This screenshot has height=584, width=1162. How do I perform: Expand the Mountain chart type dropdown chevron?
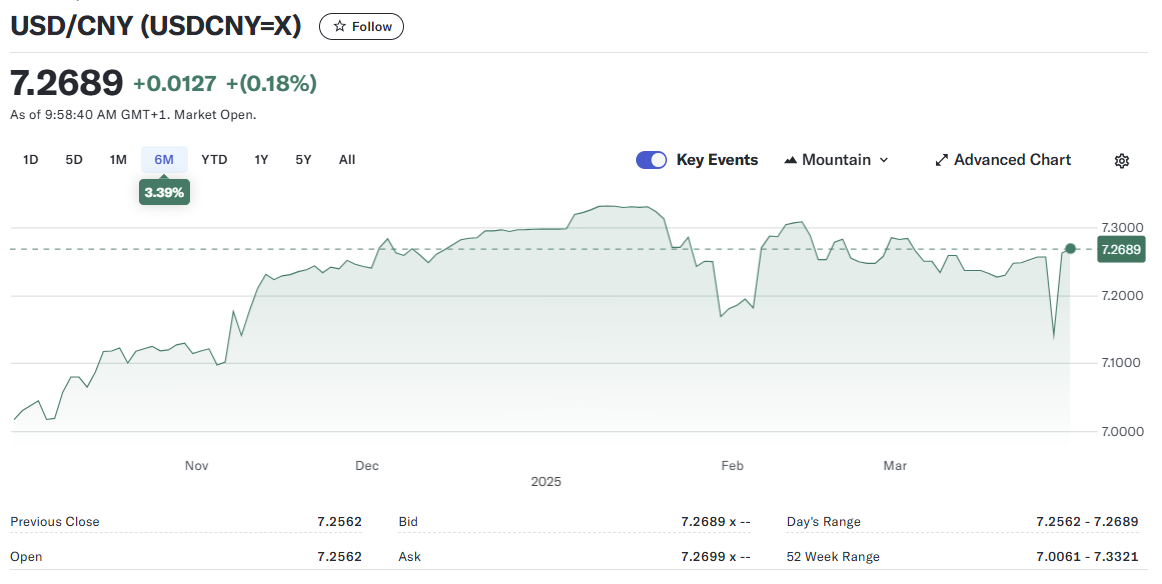(x=883, y=161)
